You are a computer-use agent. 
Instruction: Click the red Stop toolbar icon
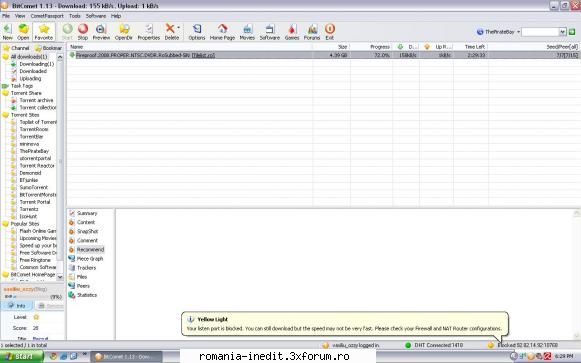(x=83, y=29)
